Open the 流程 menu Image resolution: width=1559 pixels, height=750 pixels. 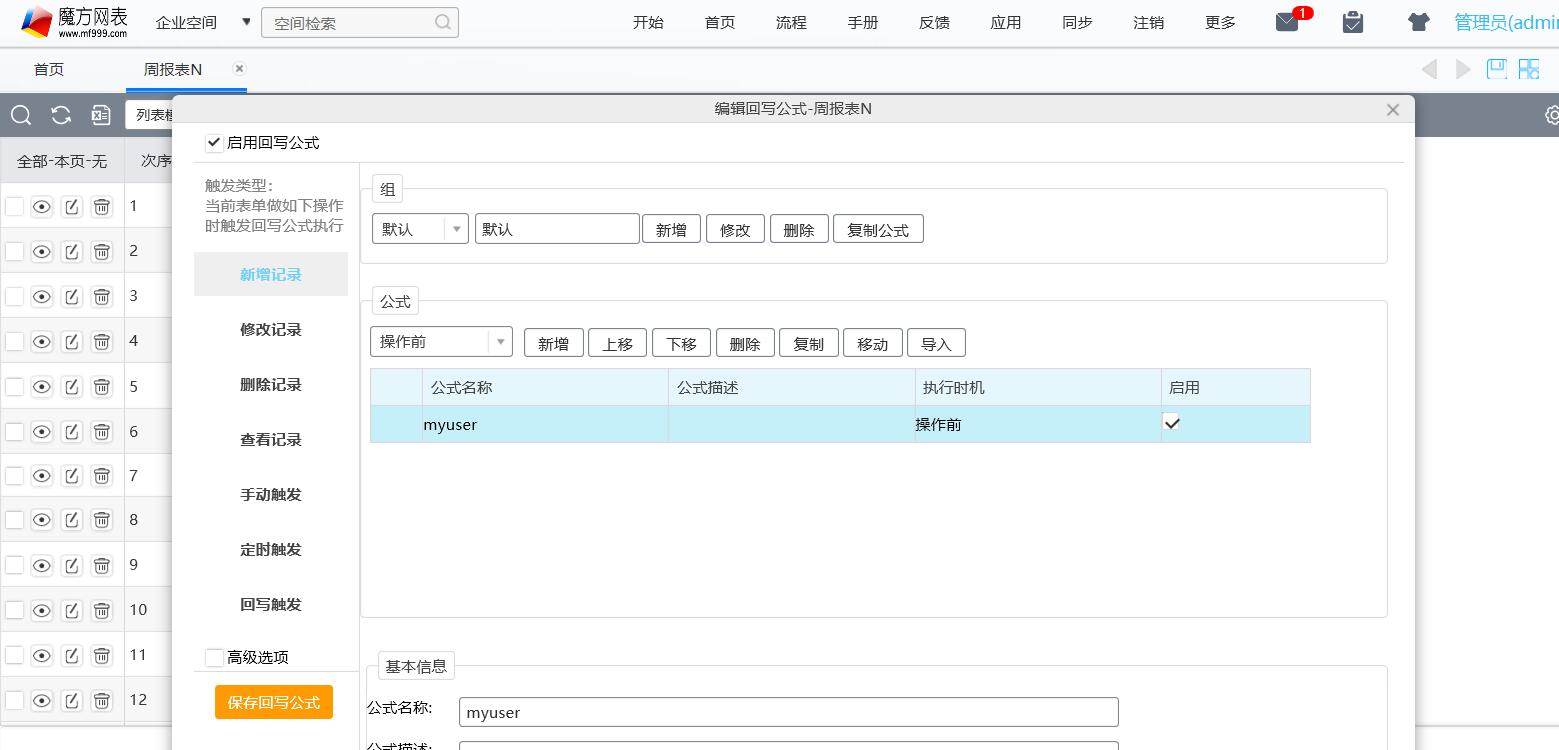(791, 22)
